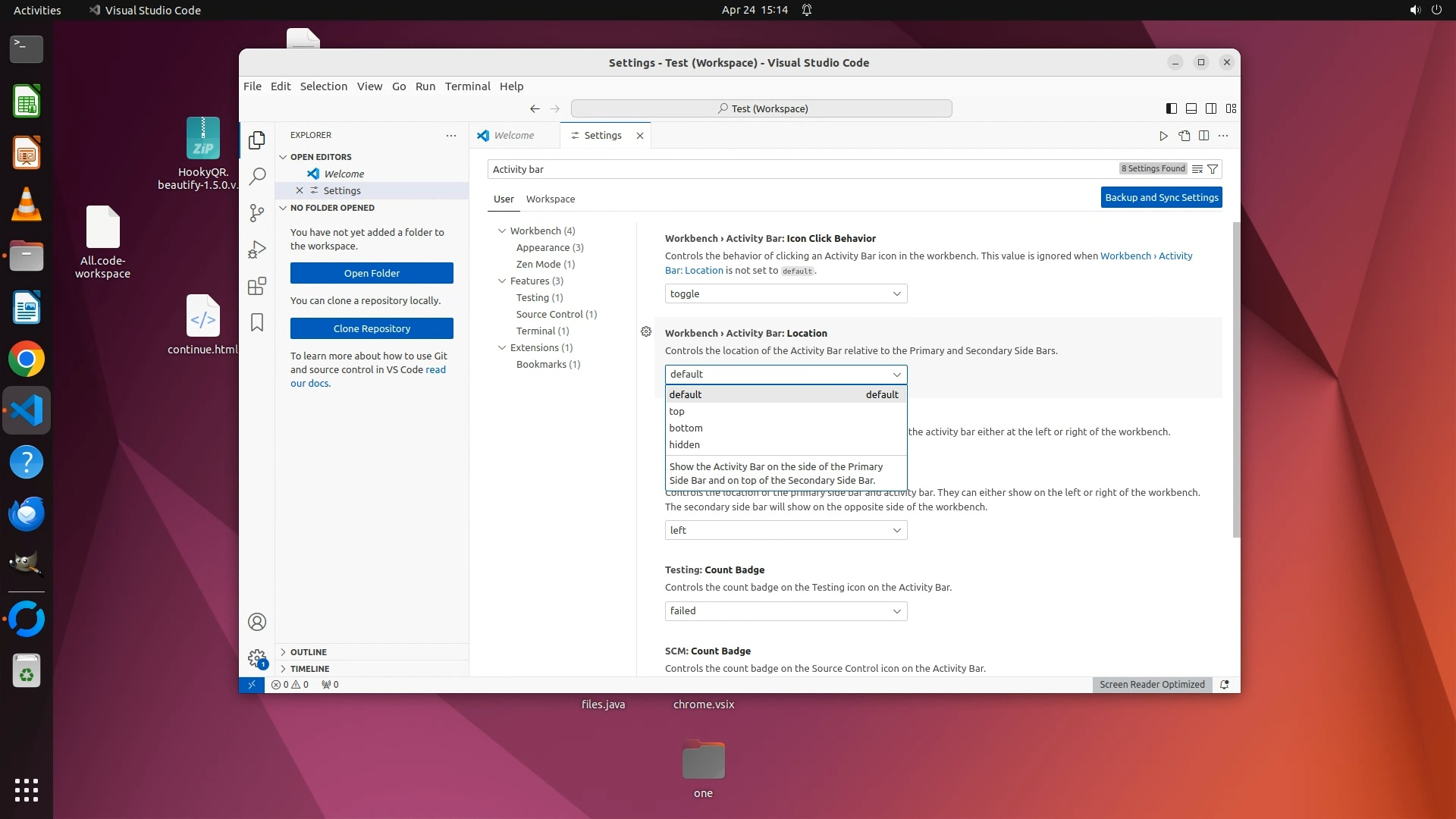
Task: Select 'top' option in Location dropdown
Action: click(677, 411)
